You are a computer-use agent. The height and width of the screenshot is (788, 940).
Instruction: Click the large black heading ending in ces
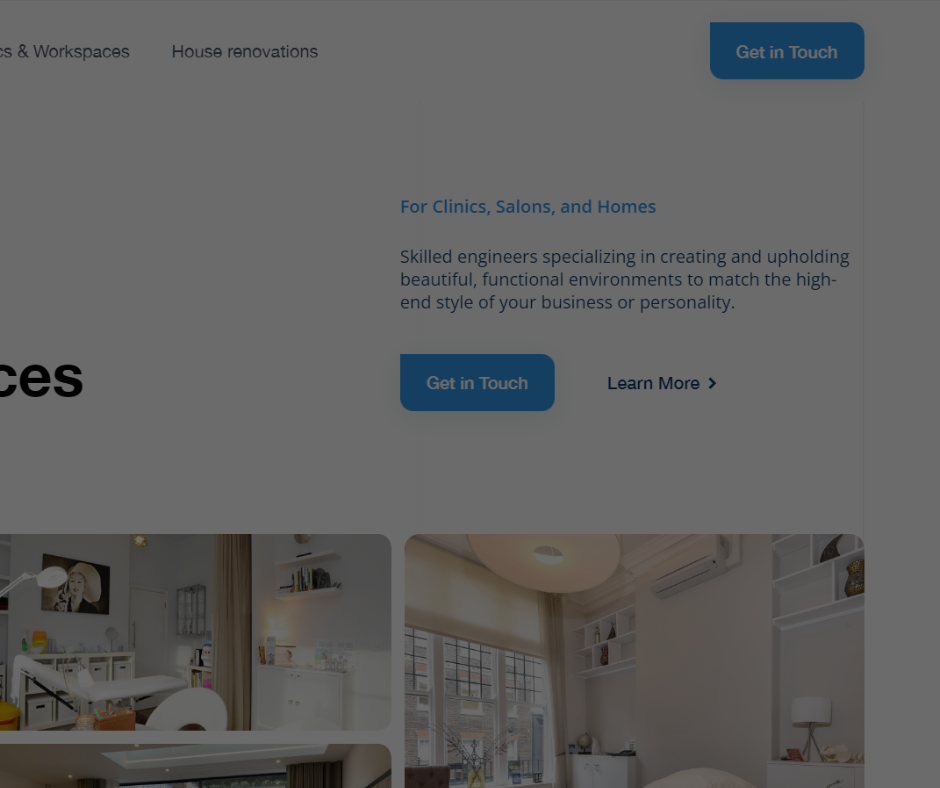pos(41,378)
